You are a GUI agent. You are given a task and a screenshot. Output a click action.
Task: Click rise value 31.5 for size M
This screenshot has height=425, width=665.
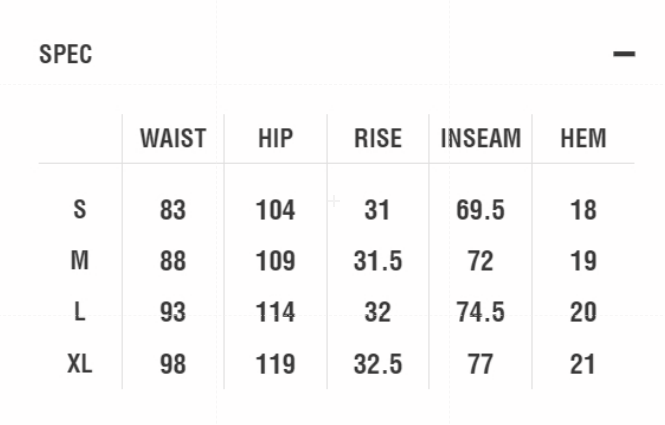[377, 261]
